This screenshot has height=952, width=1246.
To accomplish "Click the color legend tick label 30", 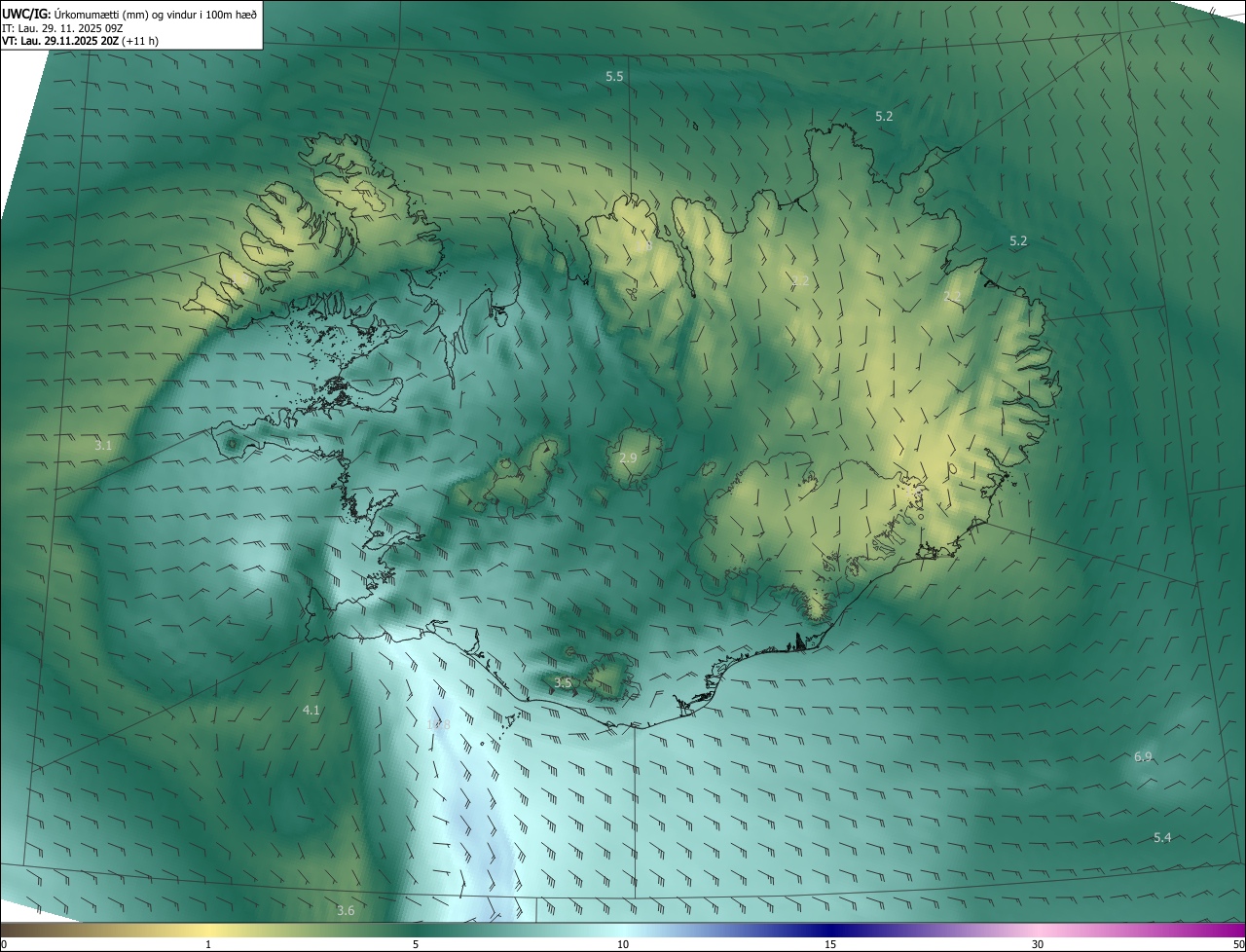I will tap(1038, 944).
